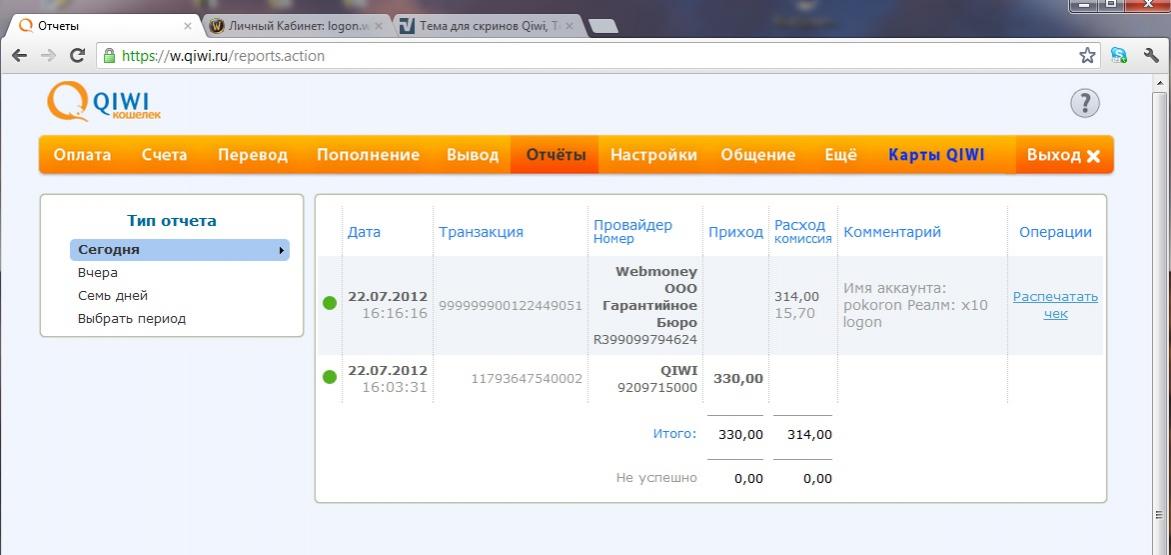This screenshot has width=1171, height=555.
Task: Click the green status dot for Webmoney transaction
Action: [x=330, y=304]
